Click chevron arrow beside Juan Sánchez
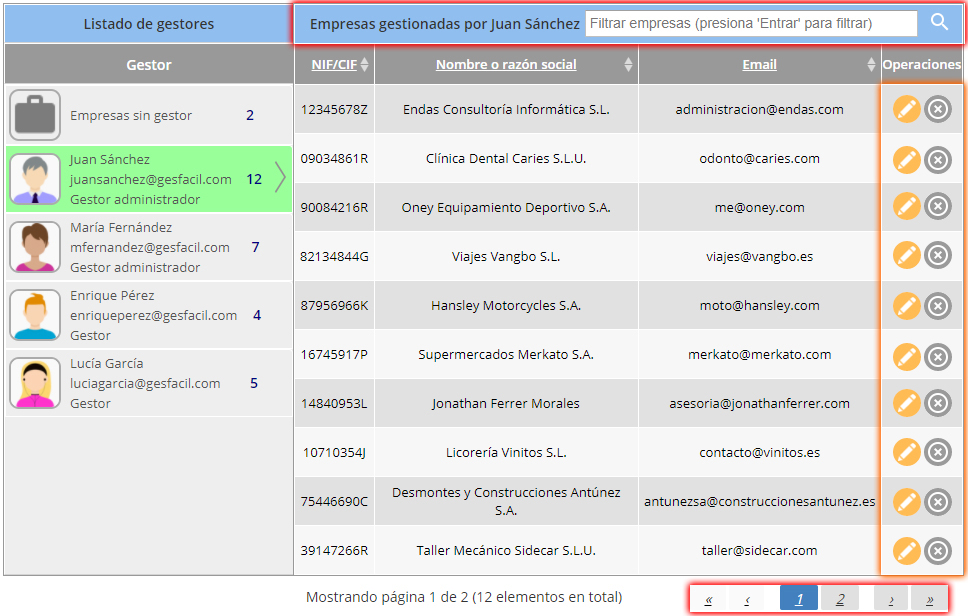 pyautogui.click(x=280, y=178)
